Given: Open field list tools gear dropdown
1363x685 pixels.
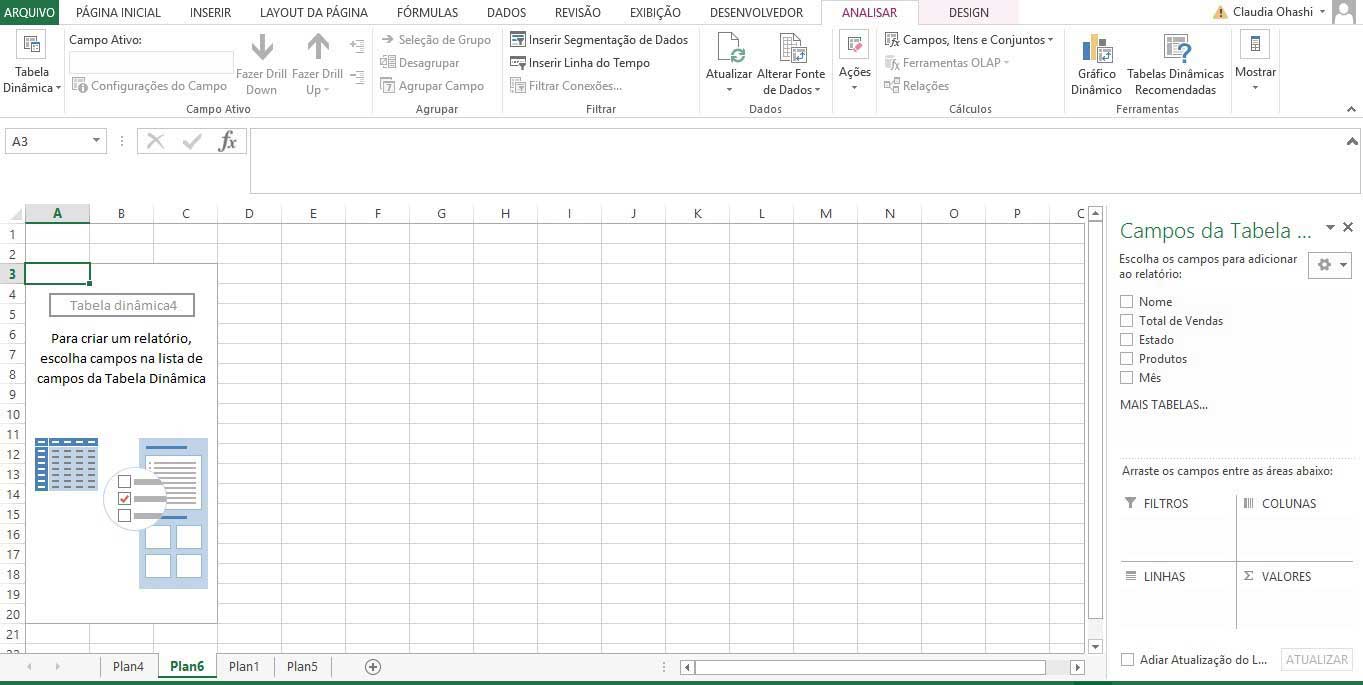Looking at the screenshot, I should (1330, 265).
